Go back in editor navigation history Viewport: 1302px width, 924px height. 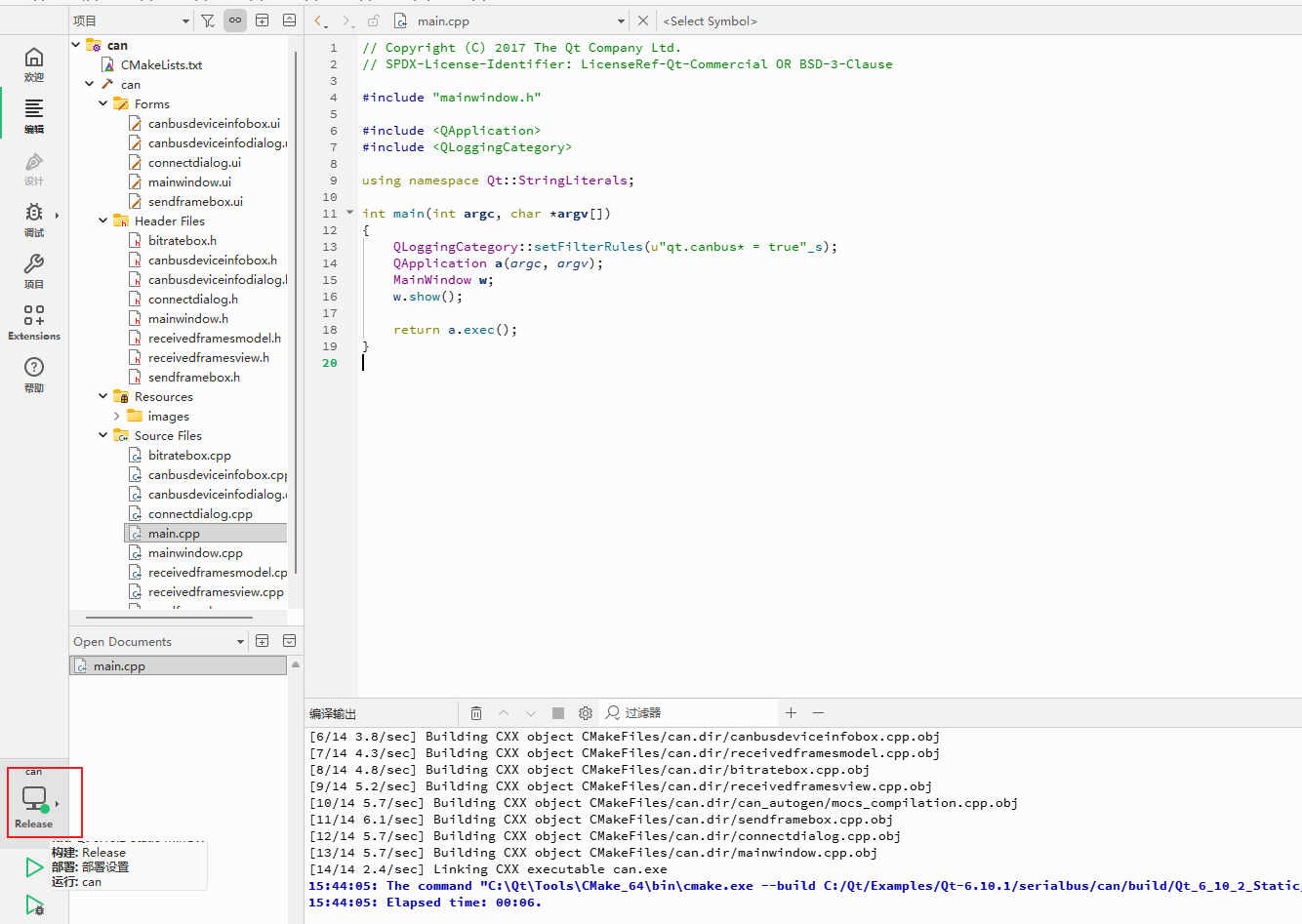[x=320, y=20]
